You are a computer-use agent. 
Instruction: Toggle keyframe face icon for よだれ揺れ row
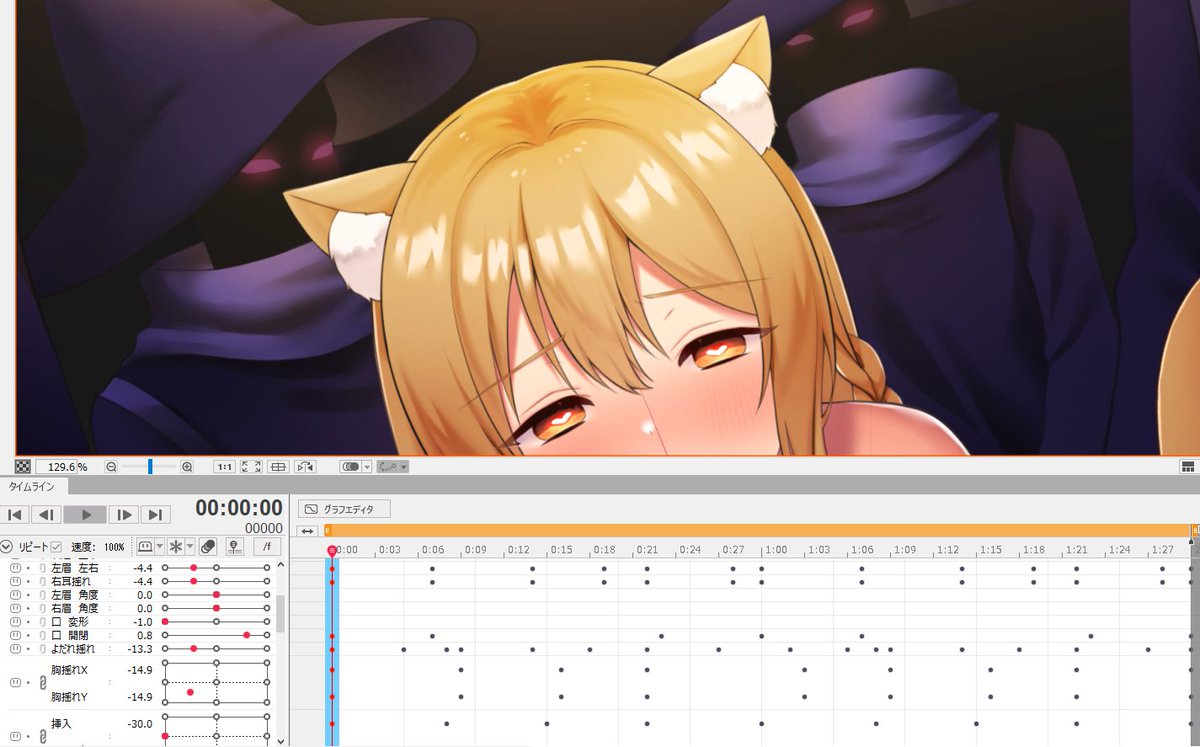[15, 649]
